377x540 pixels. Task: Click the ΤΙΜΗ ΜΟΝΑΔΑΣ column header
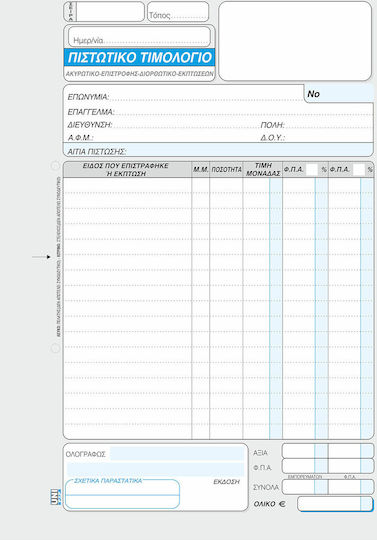point(263,169)
